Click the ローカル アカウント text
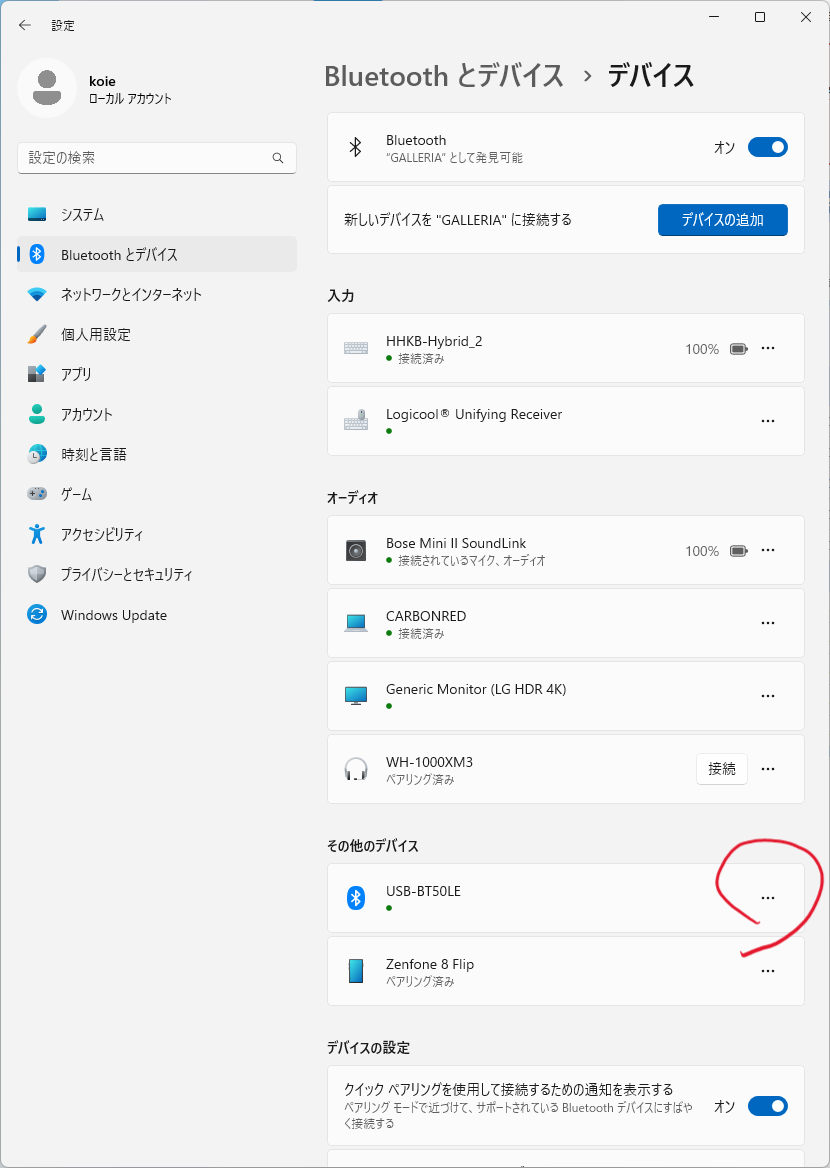The width and height of the screenshot is (830, 1168). pos(130,99)
